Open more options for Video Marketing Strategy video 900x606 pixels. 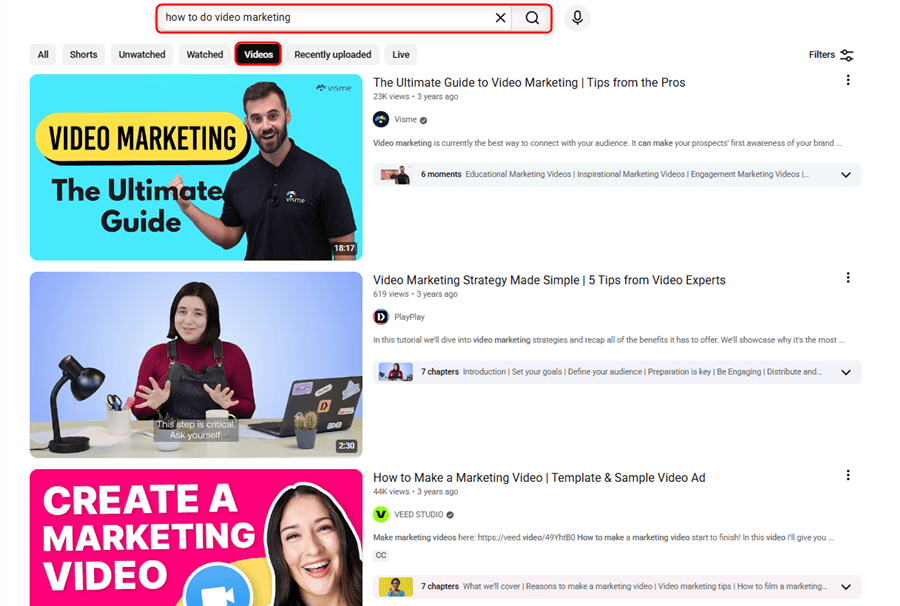[848, 278]
